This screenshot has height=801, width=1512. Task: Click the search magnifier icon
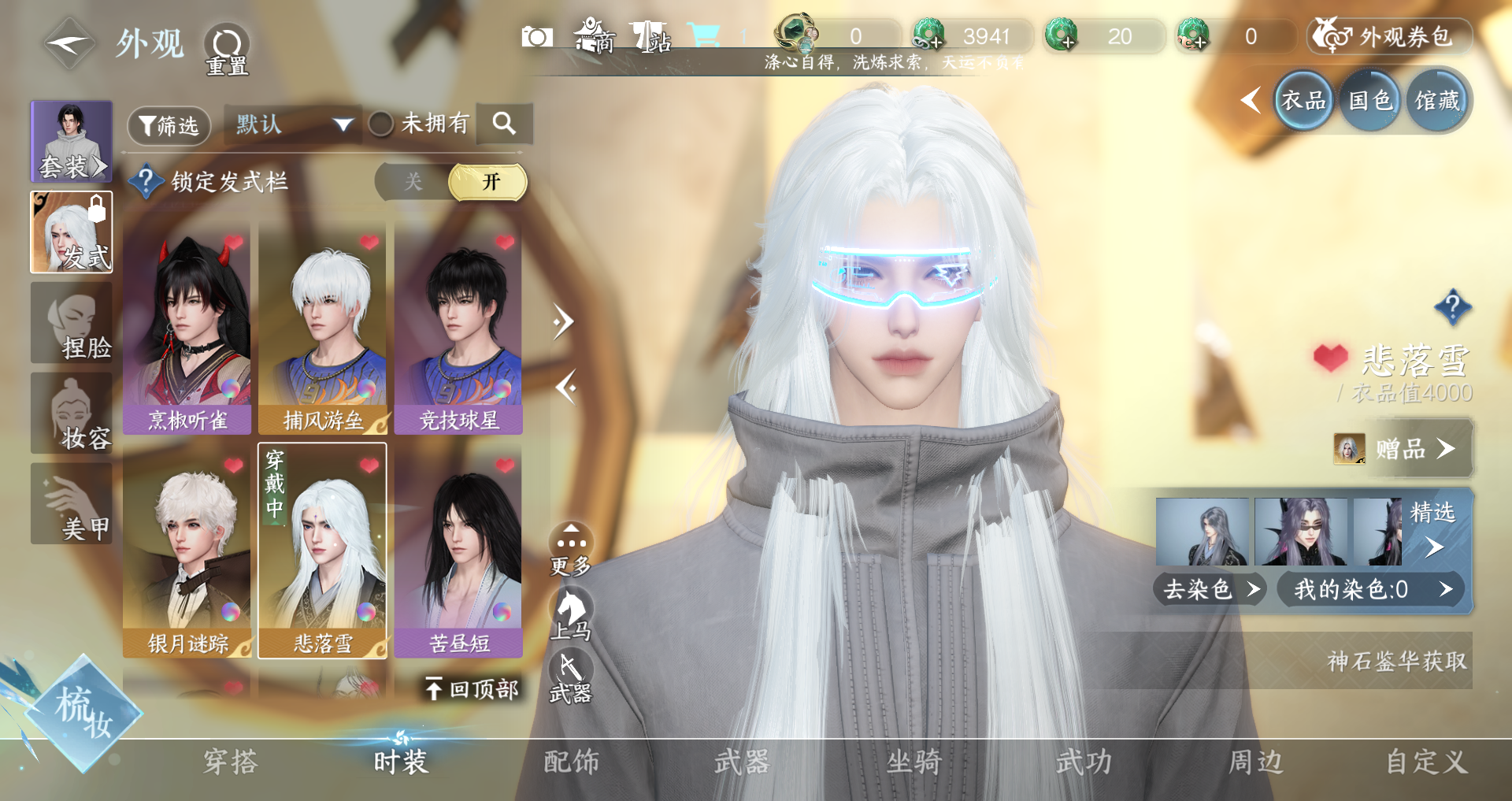504,124
